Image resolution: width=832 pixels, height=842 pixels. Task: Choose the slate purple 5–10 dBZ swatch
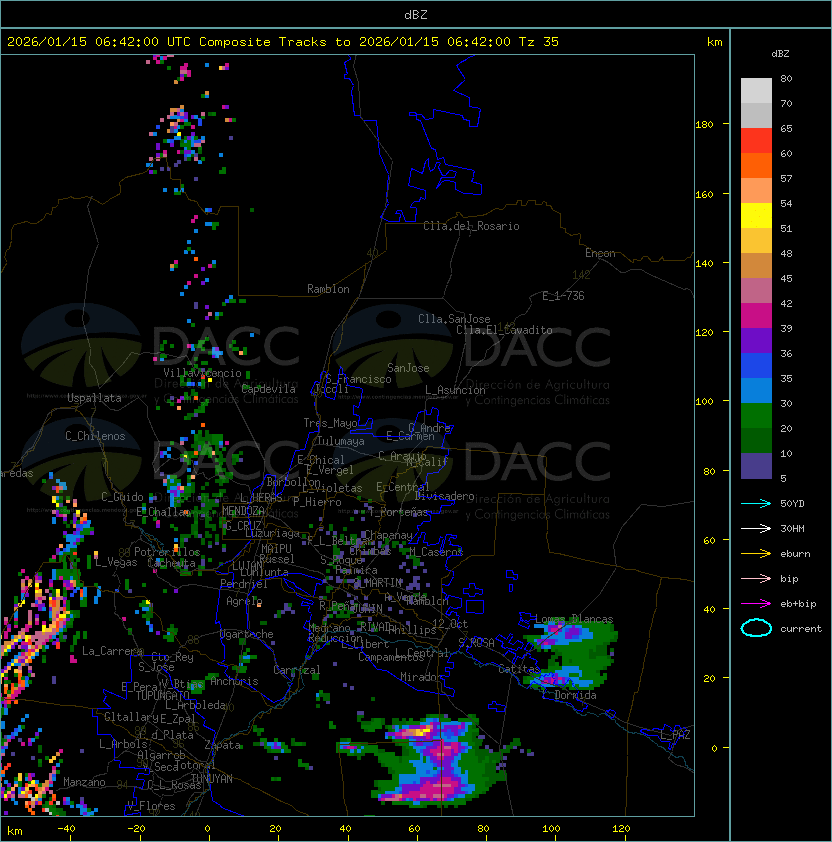click(x=756, y=466)
